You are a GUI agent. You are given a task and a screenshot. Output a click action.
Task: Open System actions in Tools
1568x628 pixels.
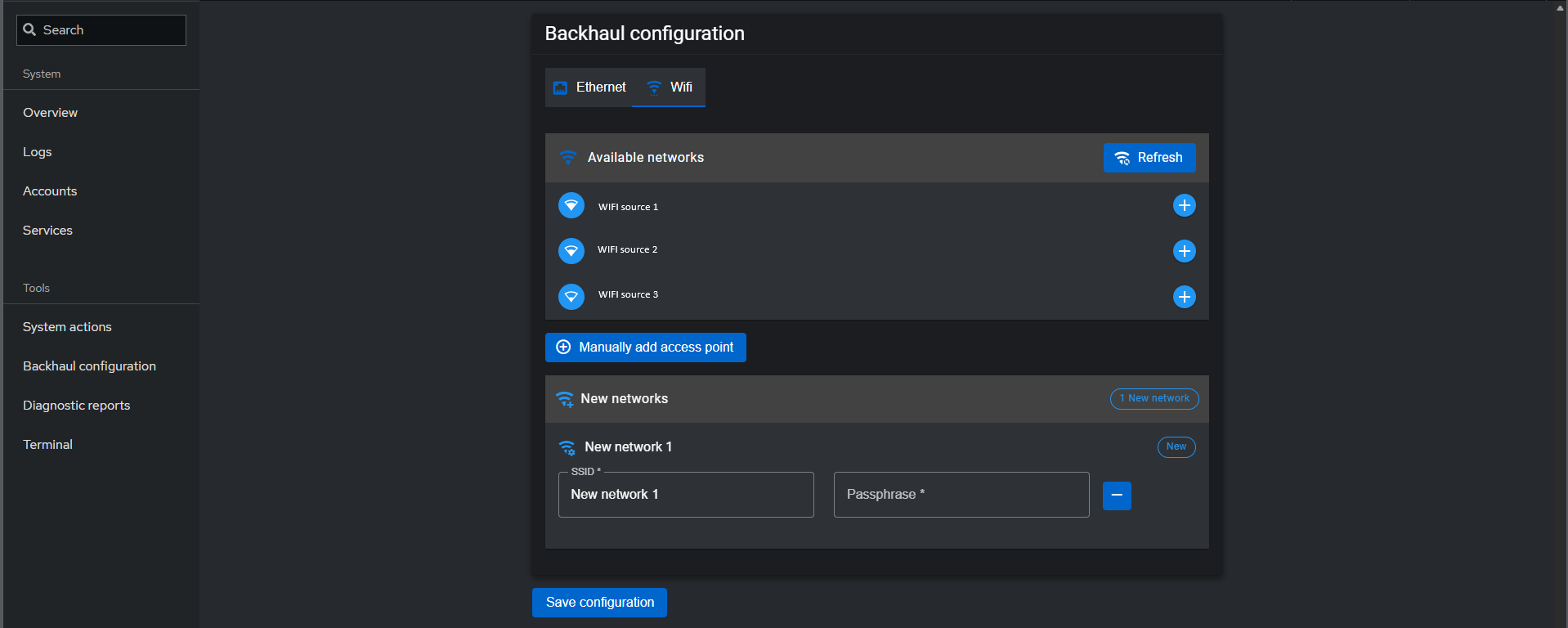(67, 327)
